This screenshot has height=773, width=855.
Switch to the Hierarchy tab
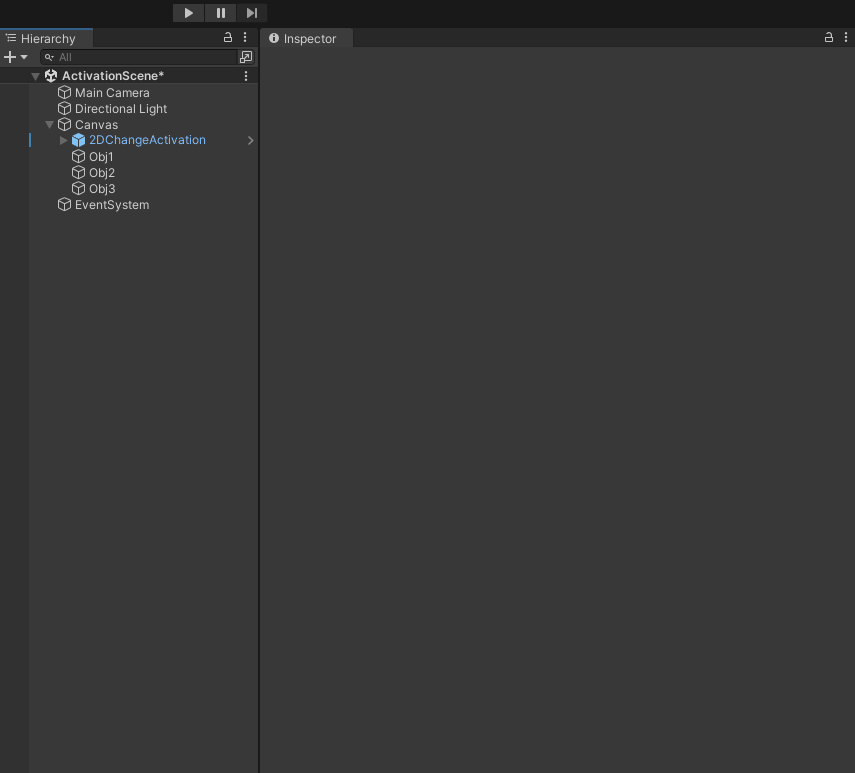pyautogui.click(x=47, y=39)
